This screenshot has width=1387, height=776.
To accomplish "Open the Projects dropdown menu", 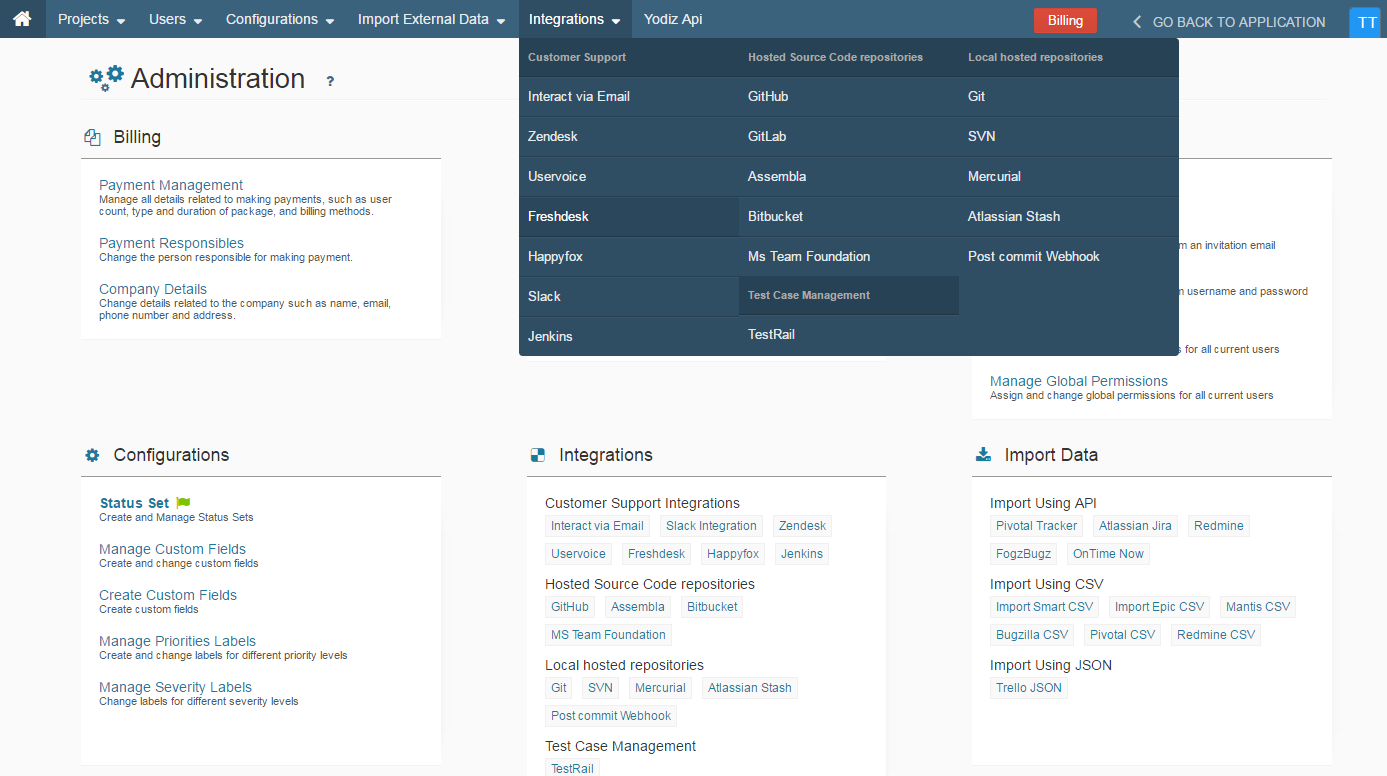I will (90, 19).
